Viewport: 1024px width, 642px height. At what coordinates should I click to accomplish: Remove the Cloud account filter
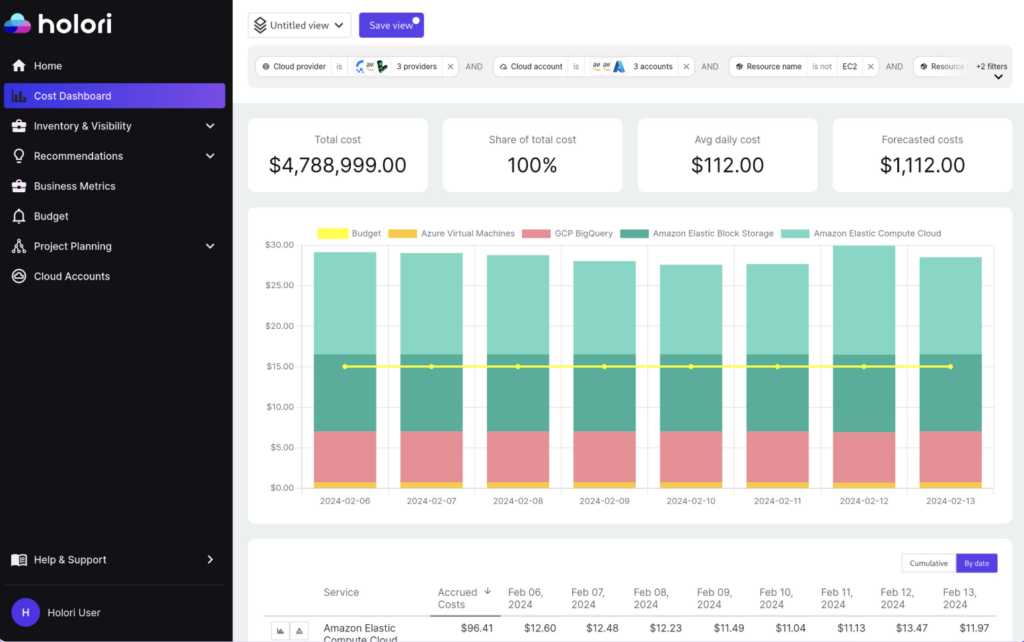pyautogui.click(x=686, y=67)
